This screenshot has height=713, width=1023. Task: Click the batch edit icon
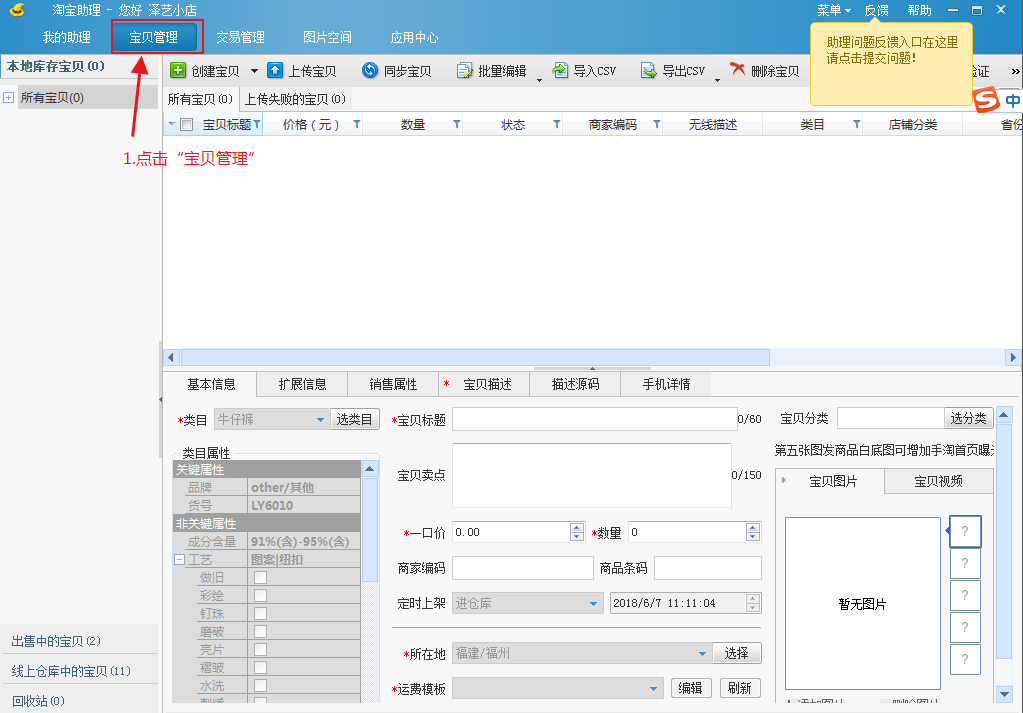coord(465,70)
